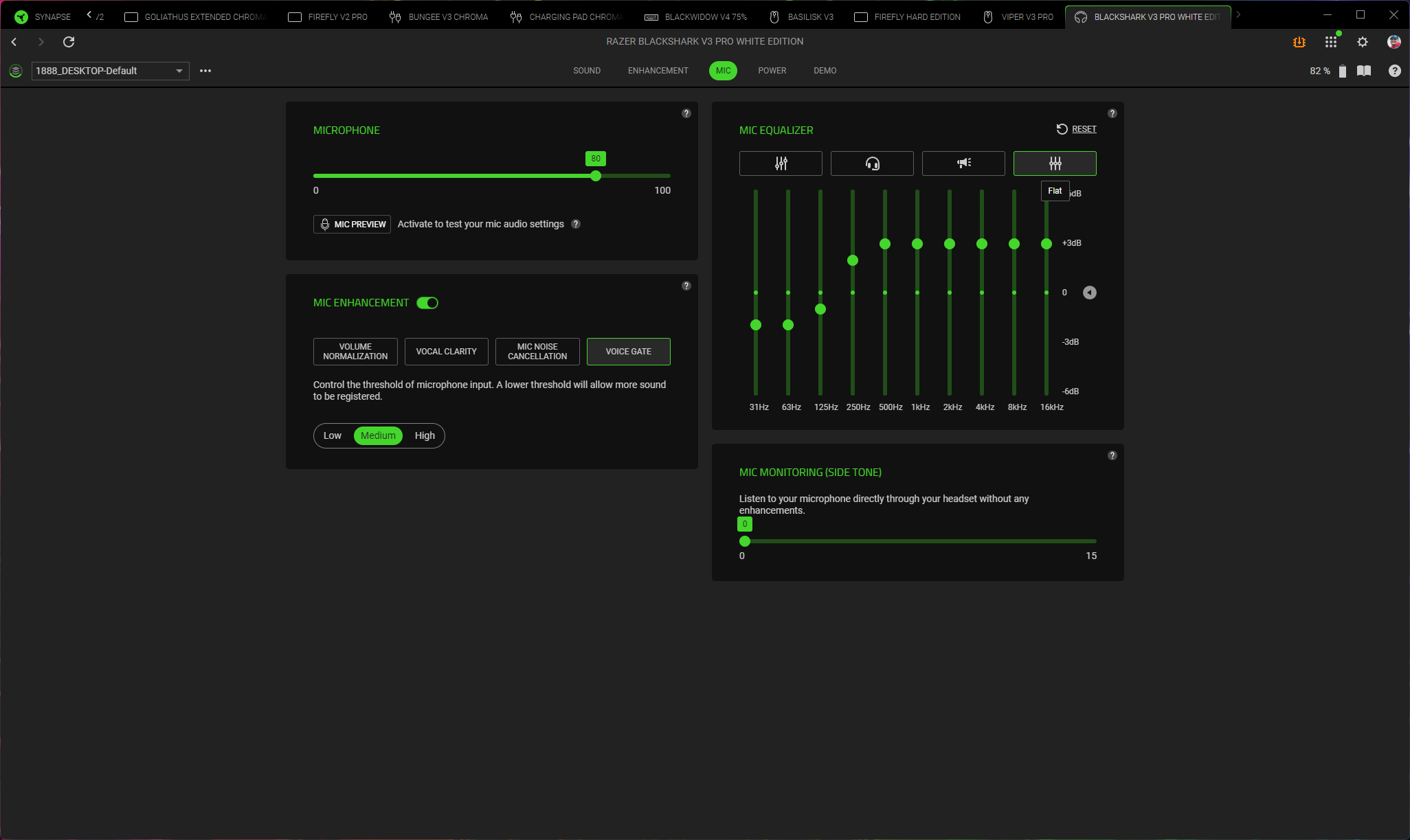Open the profile options ellipsis menu
The width and height of the screenshot is (1410, 840).
click(205, 71)
